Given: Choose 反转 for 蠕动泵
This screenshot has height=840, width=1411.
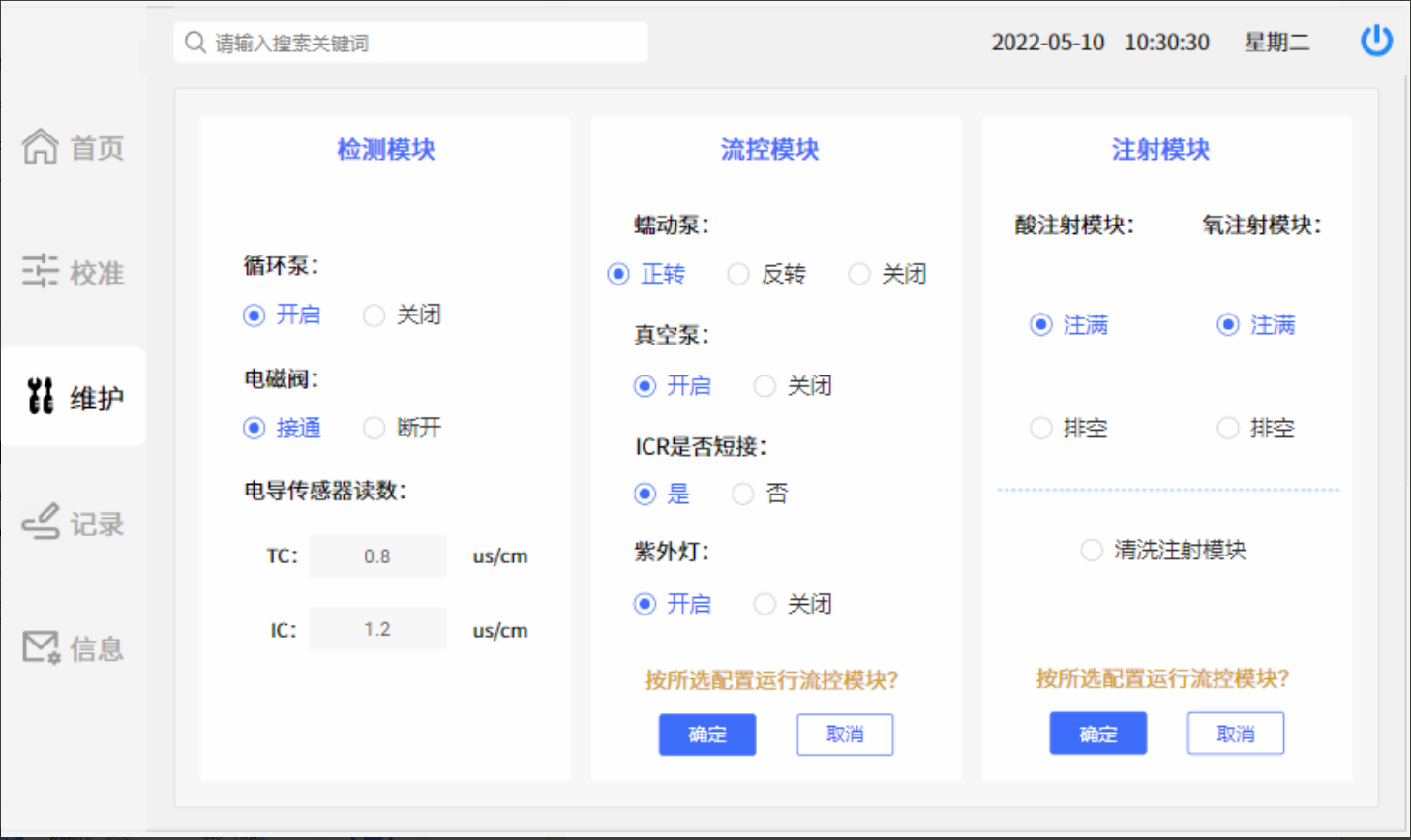Looking at the screenshot, I should (x=738, y=275).
